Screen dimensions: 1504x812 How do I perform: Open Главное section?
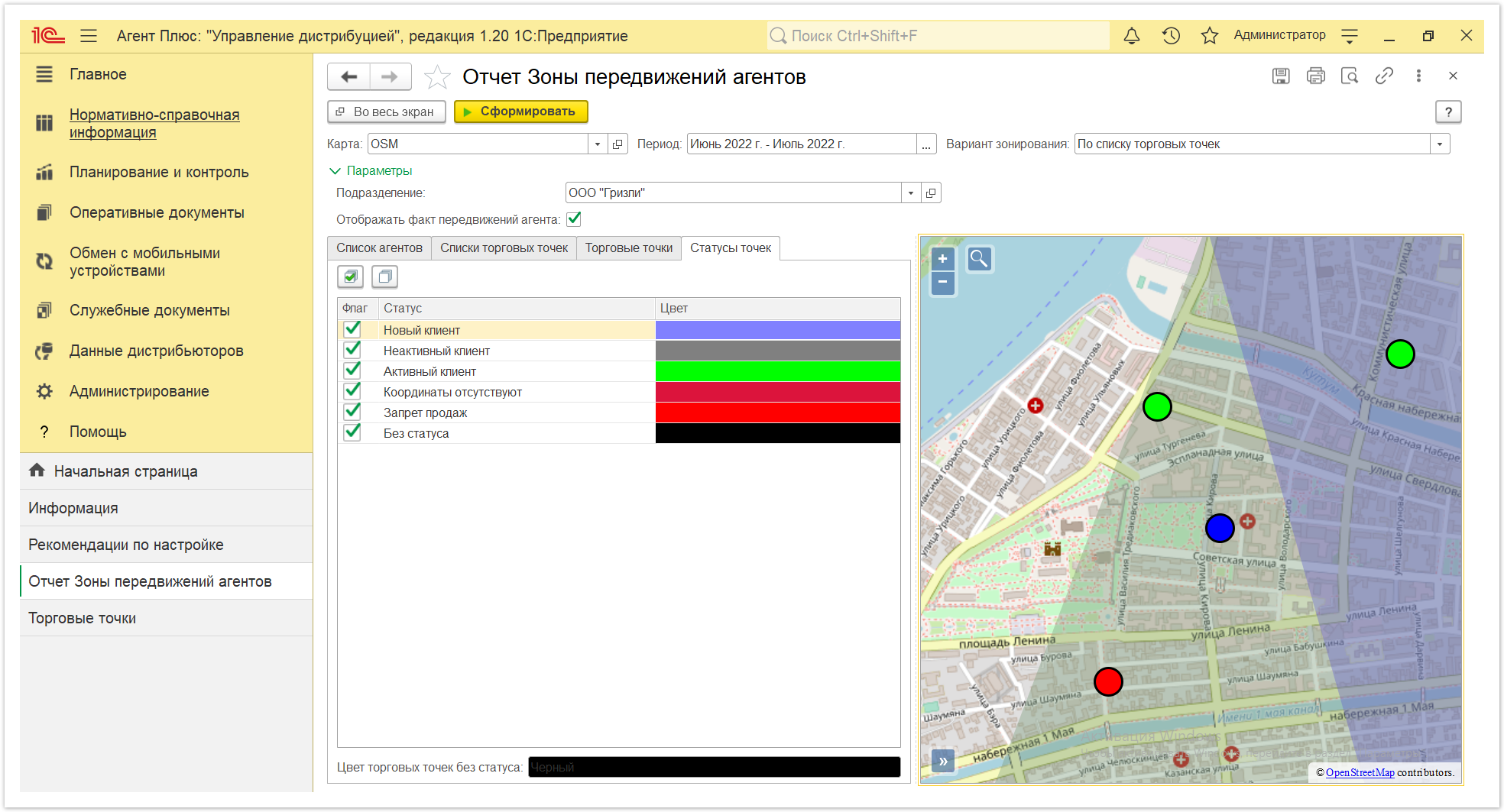click(98, 74)
